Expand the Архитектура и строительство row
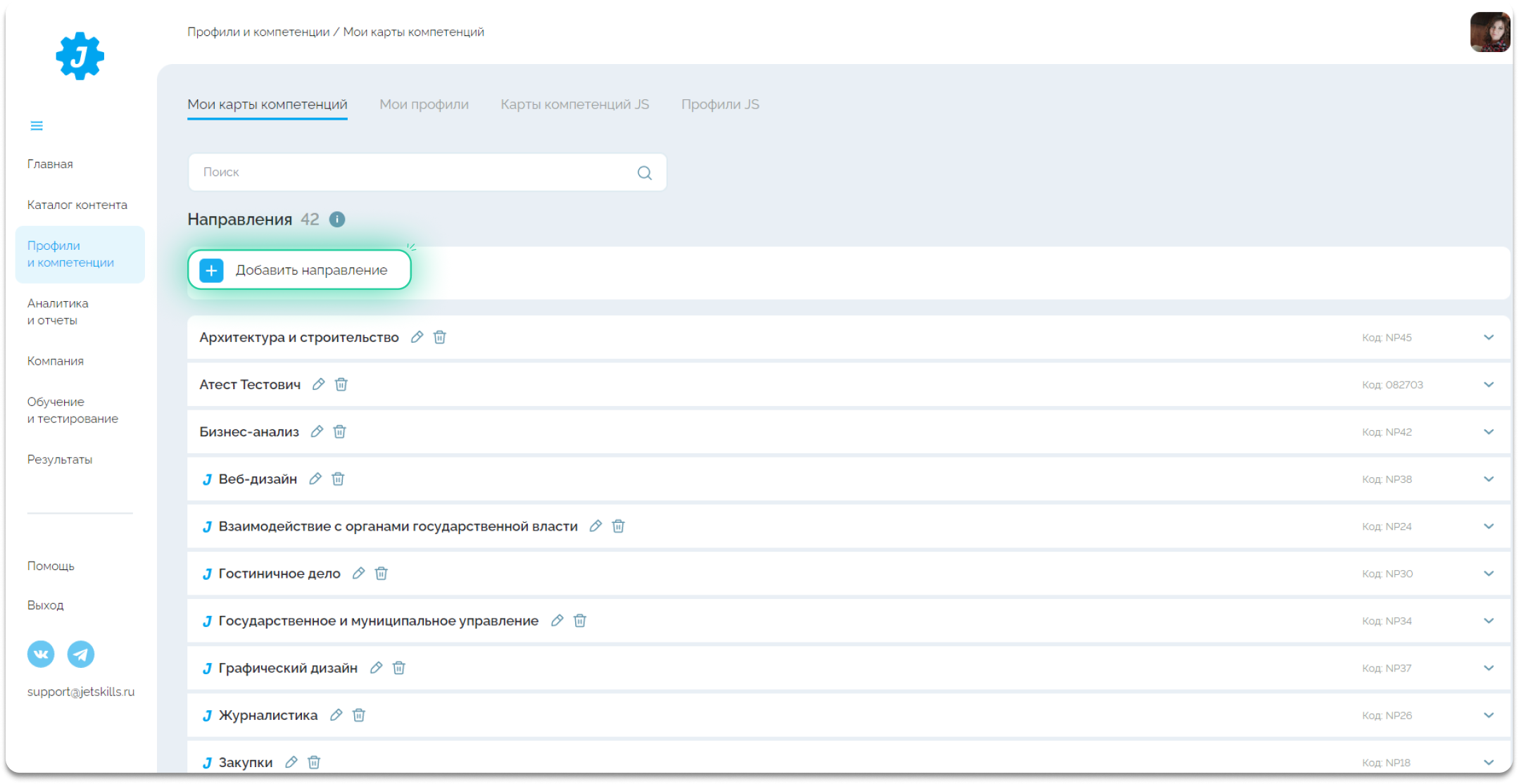Viewport: 1519px width, 784px height. (x=1488, y=337)
